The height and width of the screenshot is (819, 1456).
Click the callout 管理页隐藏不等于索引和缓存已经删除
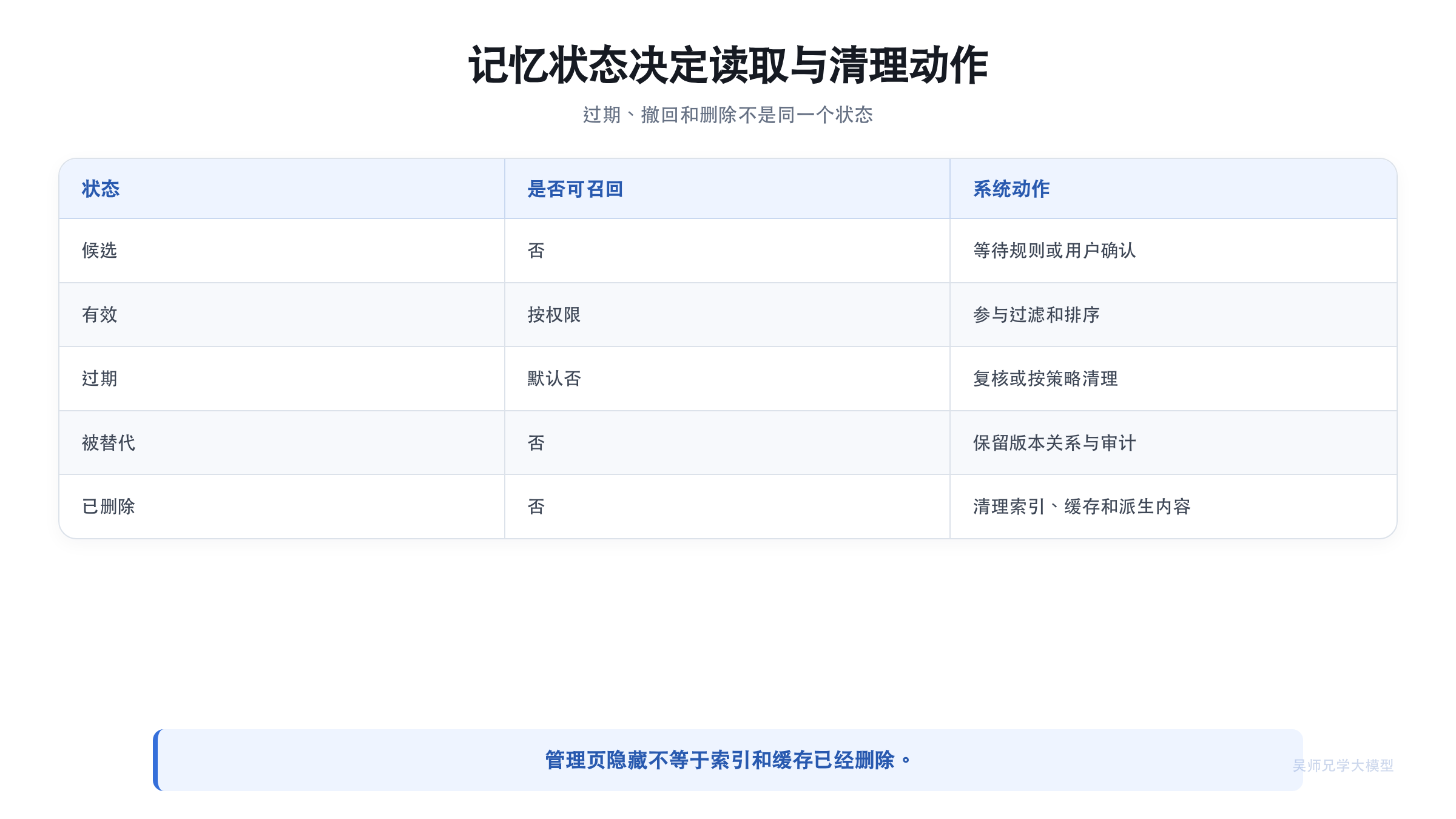tap(728, 760)
